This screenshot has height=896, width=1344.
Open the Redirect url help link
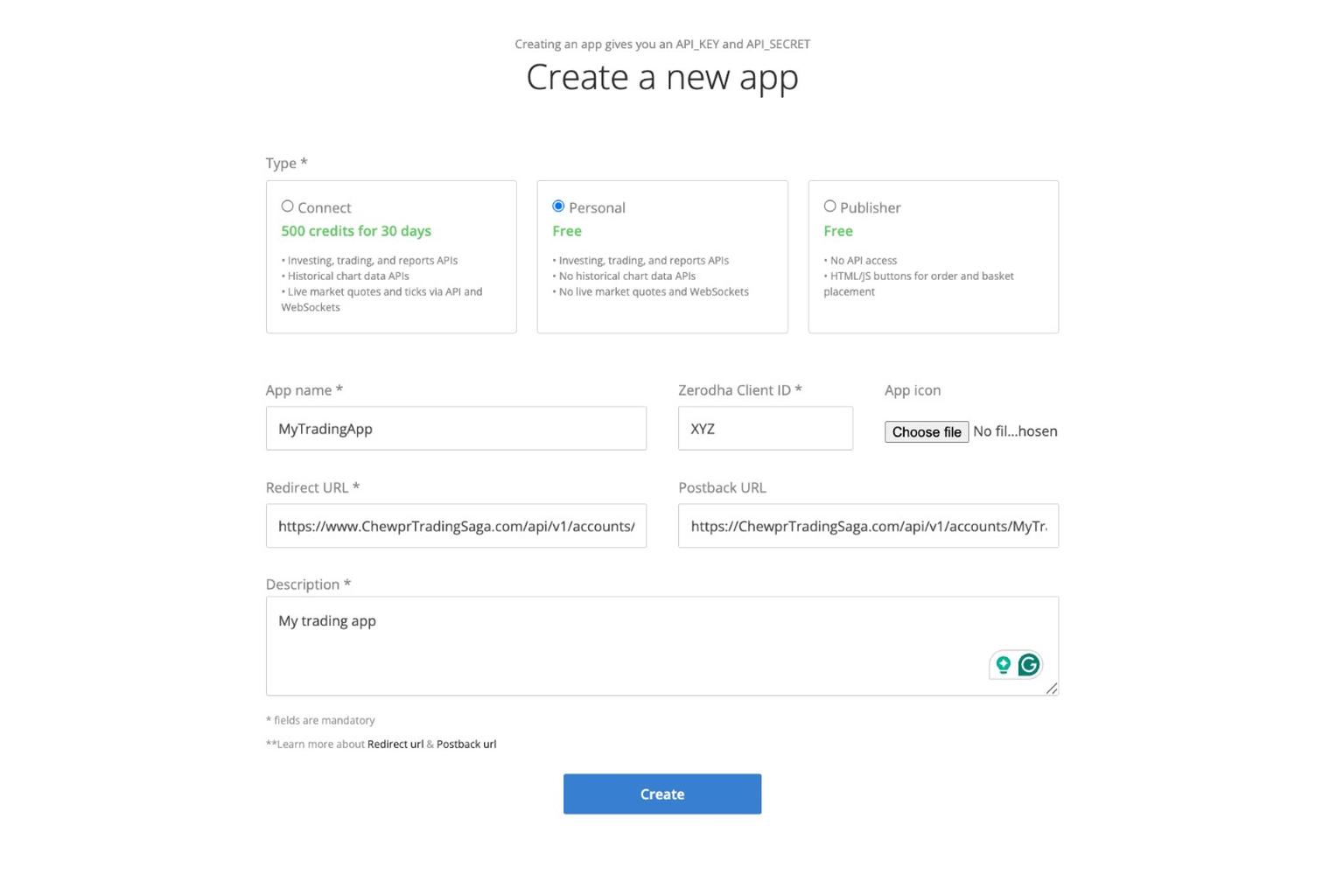(x=395, y=744)
